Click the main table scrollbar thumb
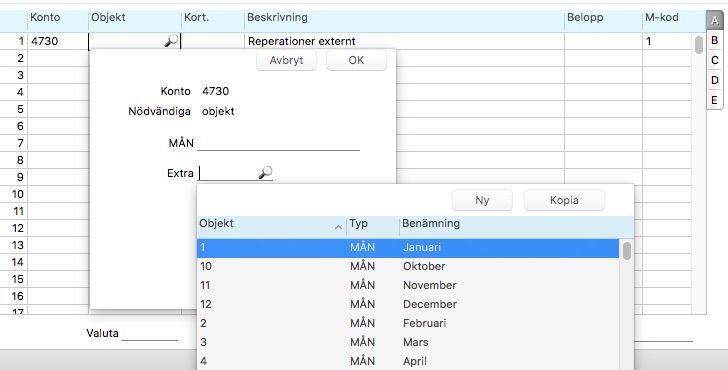Image resolution: width=728 pixels, height=370 pixels. (x=699, y=45)
